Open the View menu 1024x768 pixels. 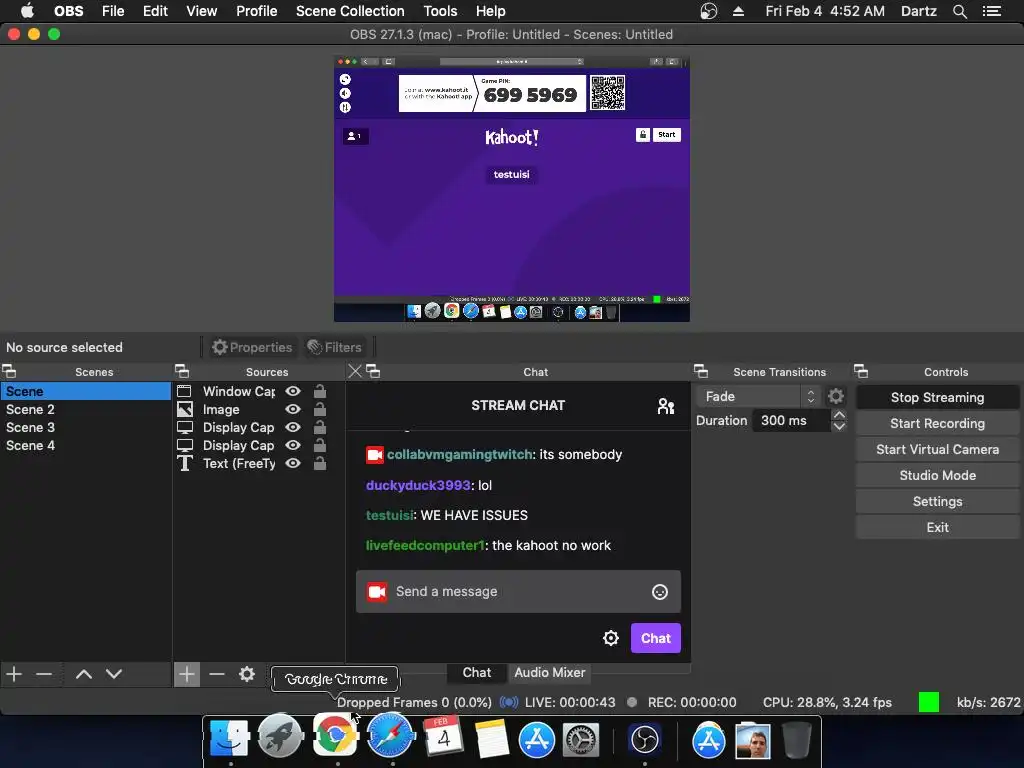[x=201, y=11]
